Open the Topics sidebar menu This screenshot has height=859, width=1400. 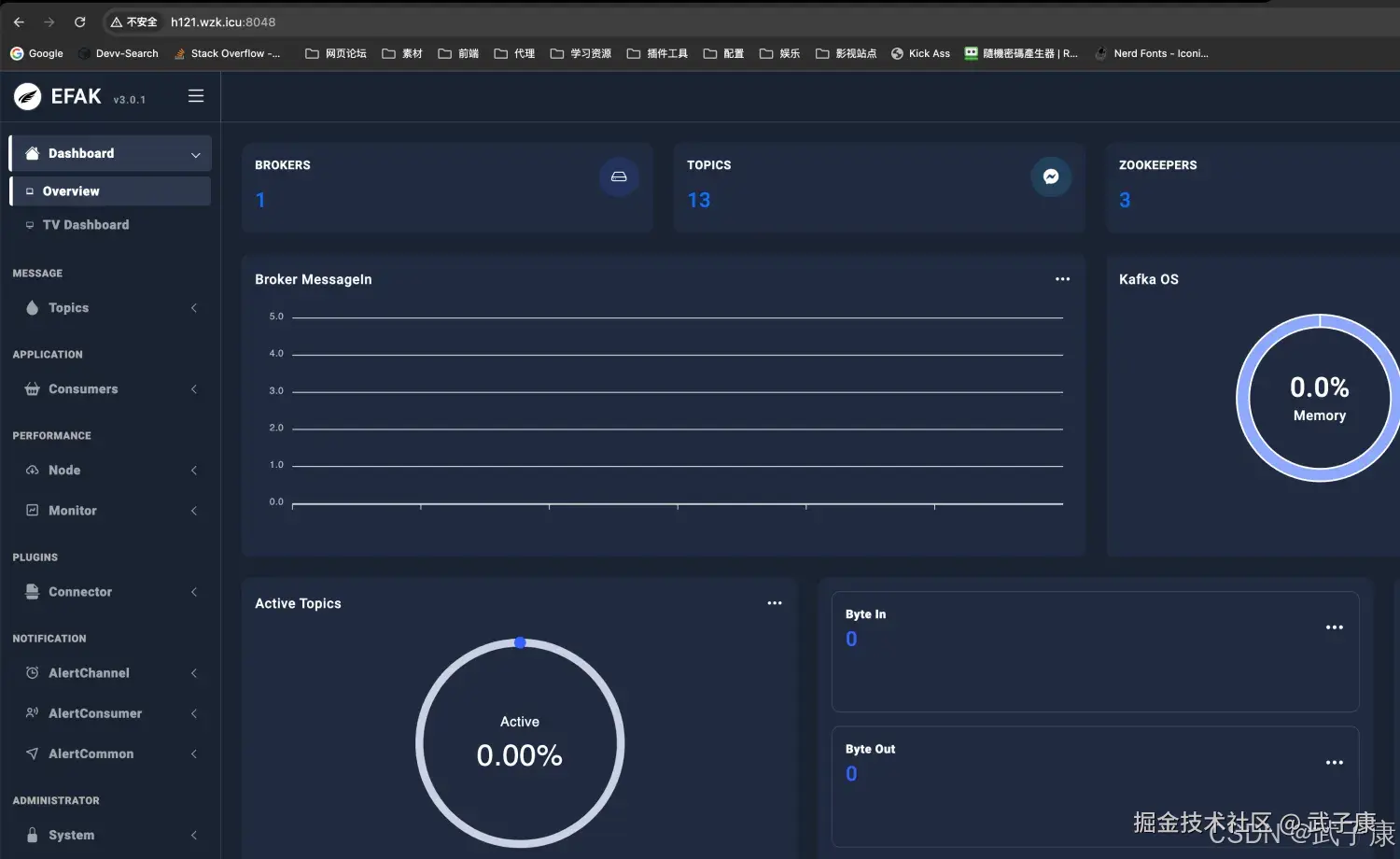tap(110, 308)
